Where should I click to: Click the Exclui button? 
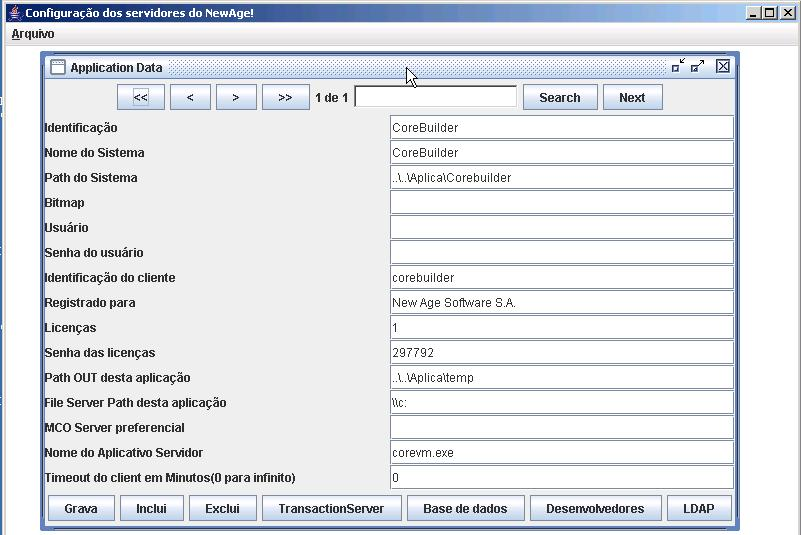223,508
